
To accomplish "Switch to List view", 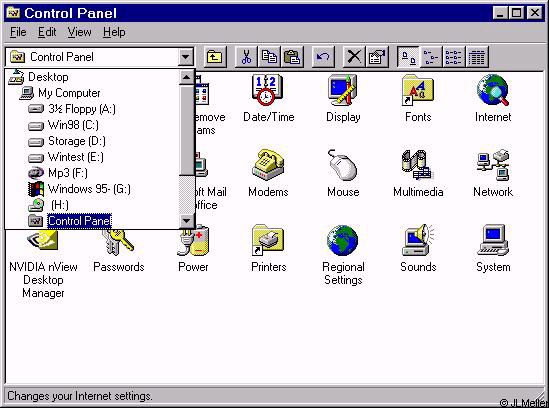I will (454, 57).
